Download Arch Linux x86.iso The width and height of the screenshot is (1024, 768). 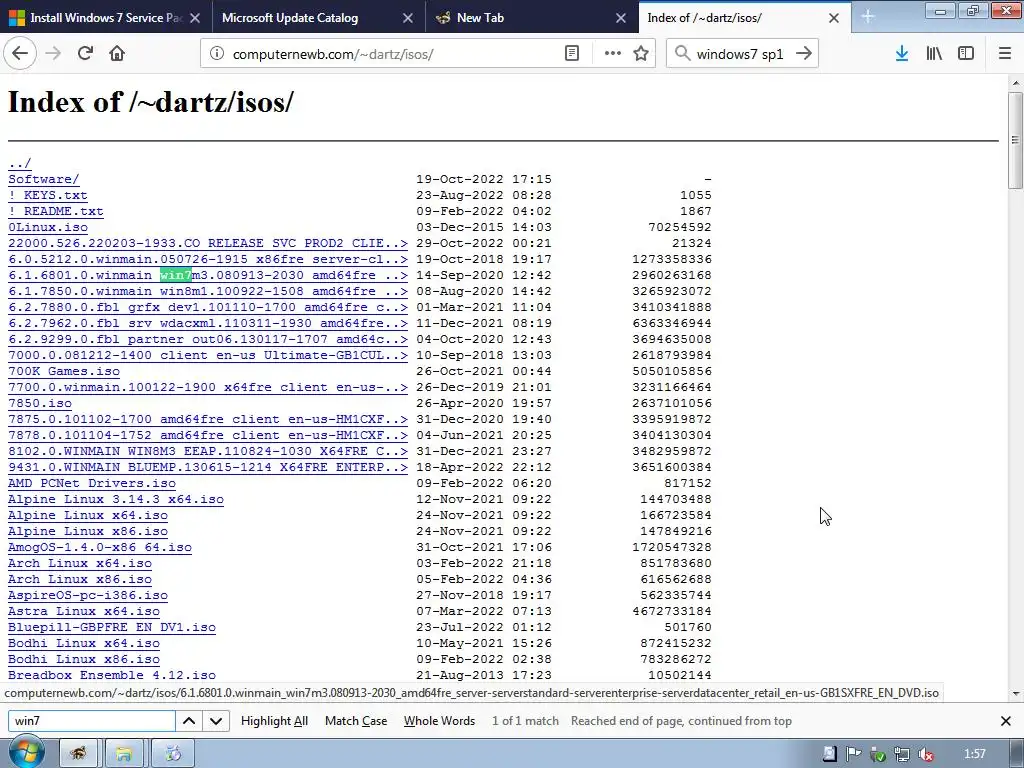coord(80,579)
